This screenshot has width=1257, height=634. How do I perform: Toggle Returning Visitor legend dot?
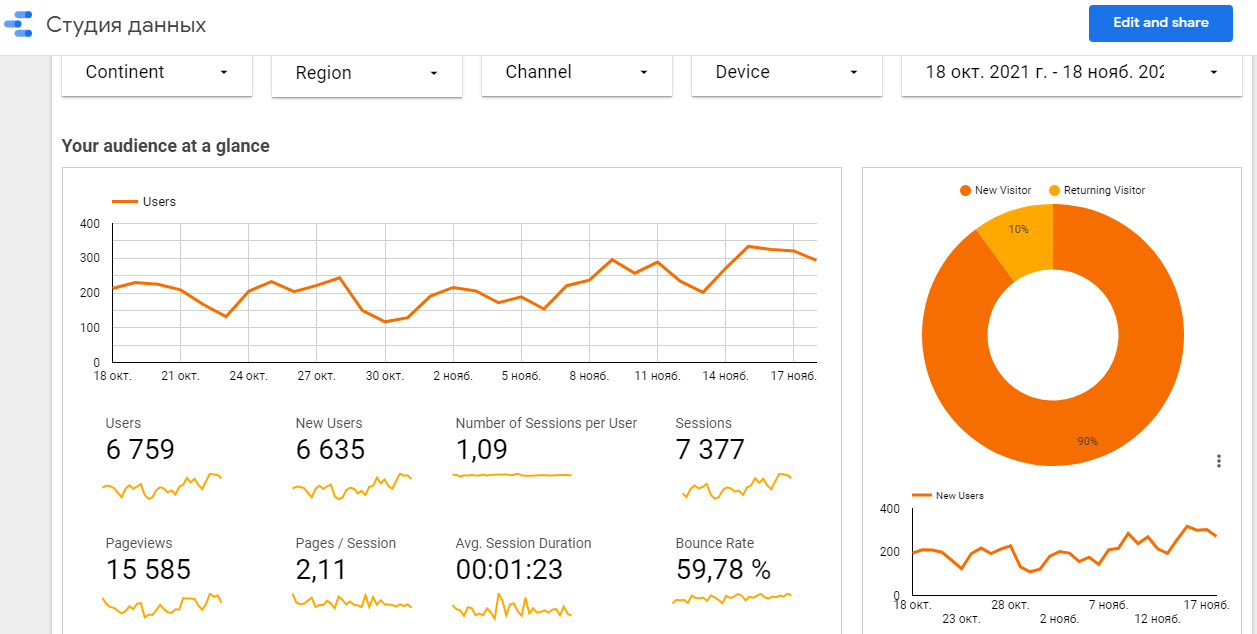[x=1054, y=191]
